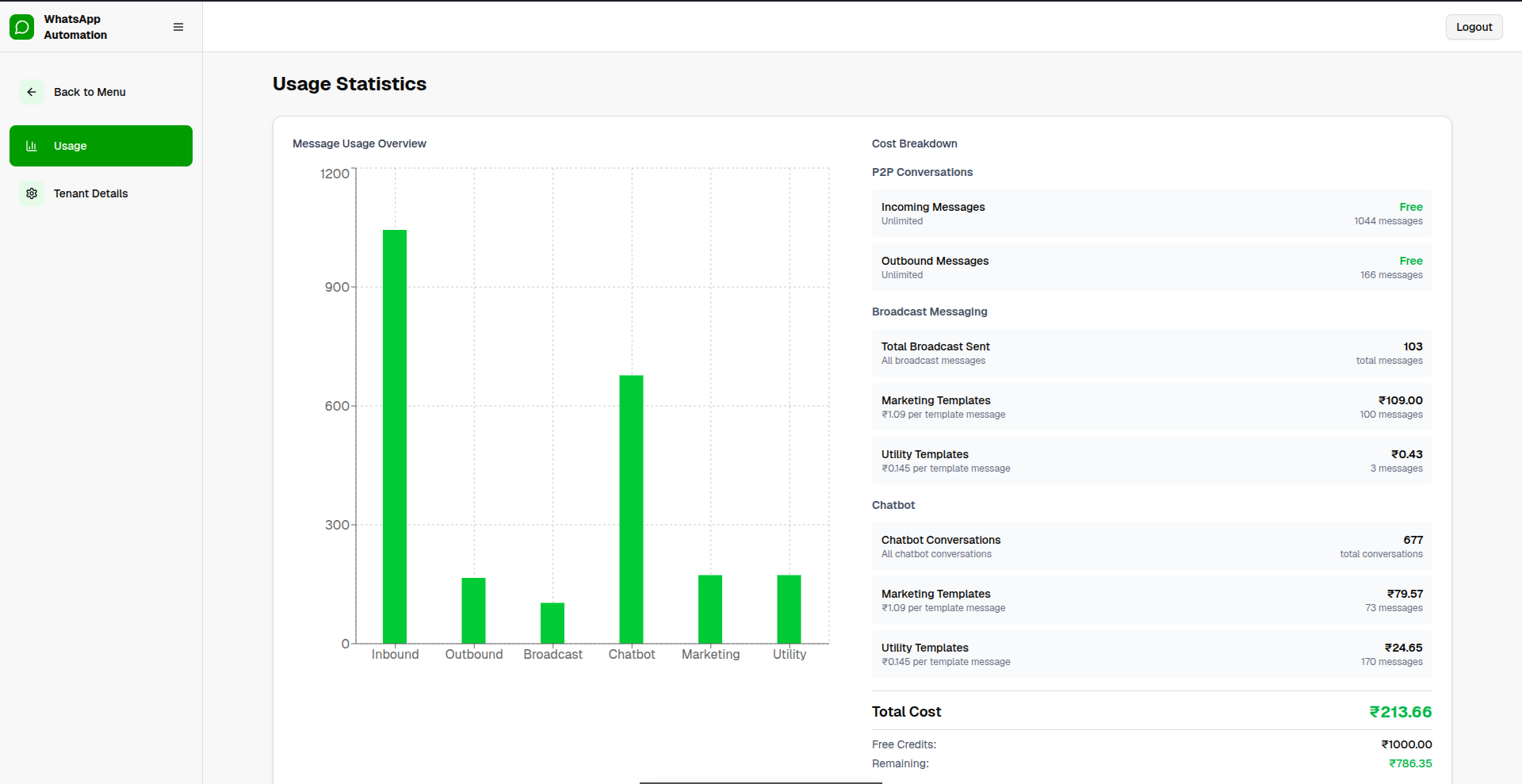Select the Total Broadcast Sent row
The image size is (1522, 784).
[1152, 353]
